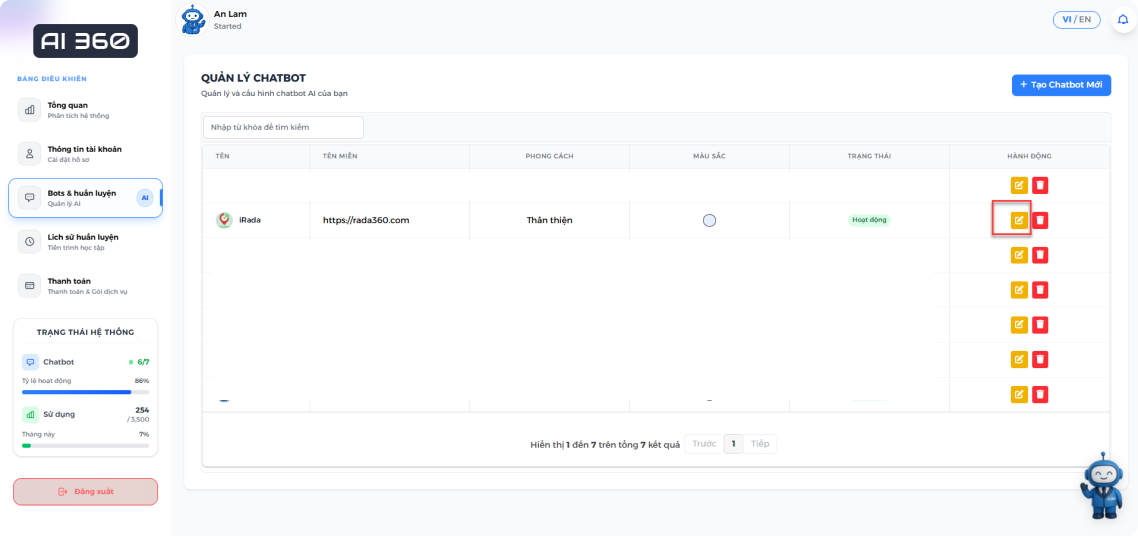Screen dimensions: 1138x536
Task: Click the keyword search input field
Action: pos(283,127)
